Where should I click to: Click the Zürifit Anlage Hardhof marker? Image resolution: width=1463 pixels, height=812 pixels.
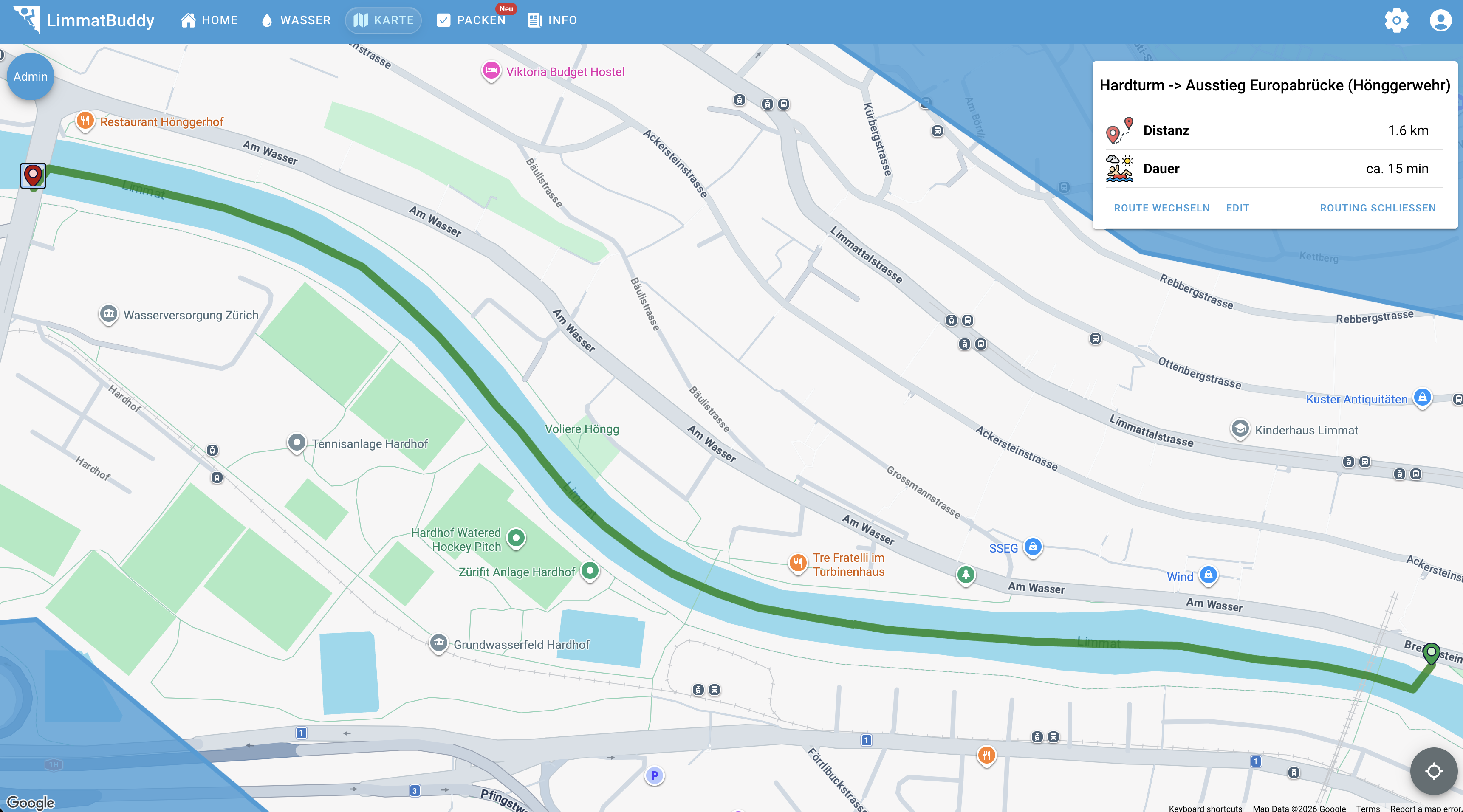point(590,571)
